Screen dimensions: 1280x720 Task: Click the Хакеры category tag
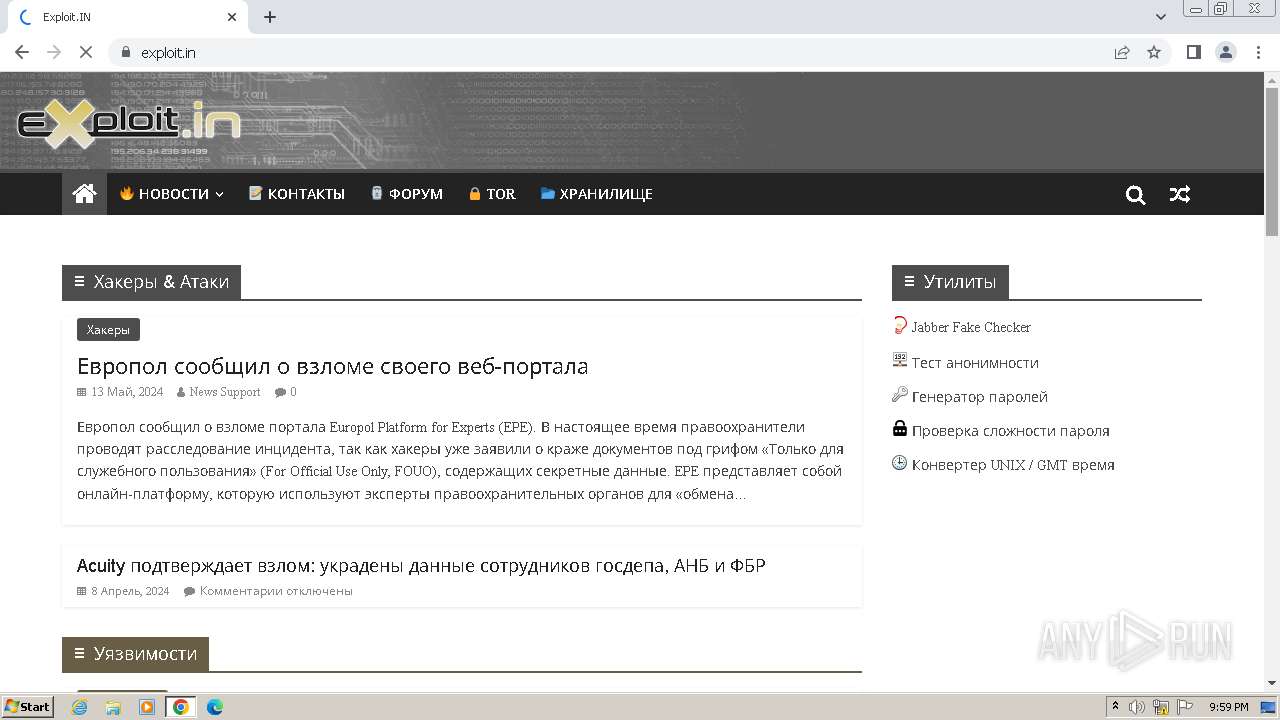point(108,330)
